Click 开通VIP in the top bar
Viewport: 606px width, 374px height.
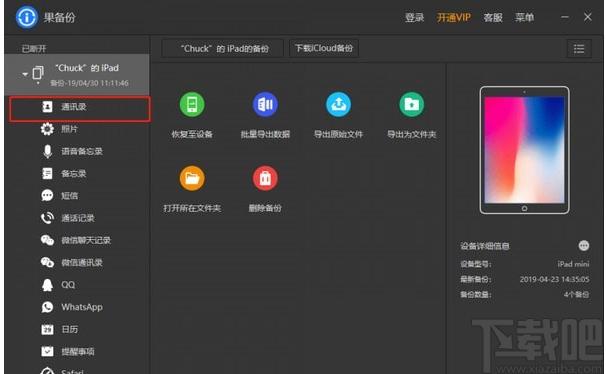(454, 18)
